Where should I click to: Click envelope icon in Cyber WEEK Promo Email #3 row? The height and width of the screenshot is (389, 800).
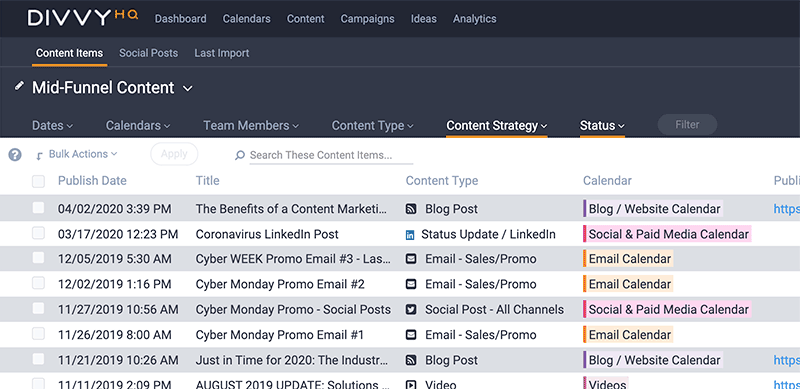click(x=411, y=259)
